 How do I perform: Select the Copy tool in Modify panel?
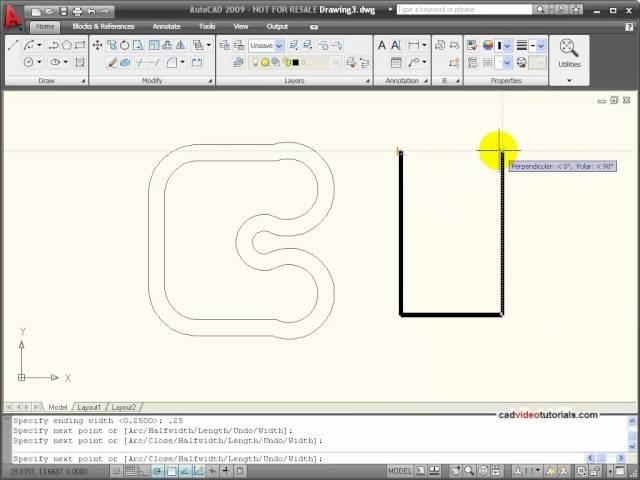(111, 45)
